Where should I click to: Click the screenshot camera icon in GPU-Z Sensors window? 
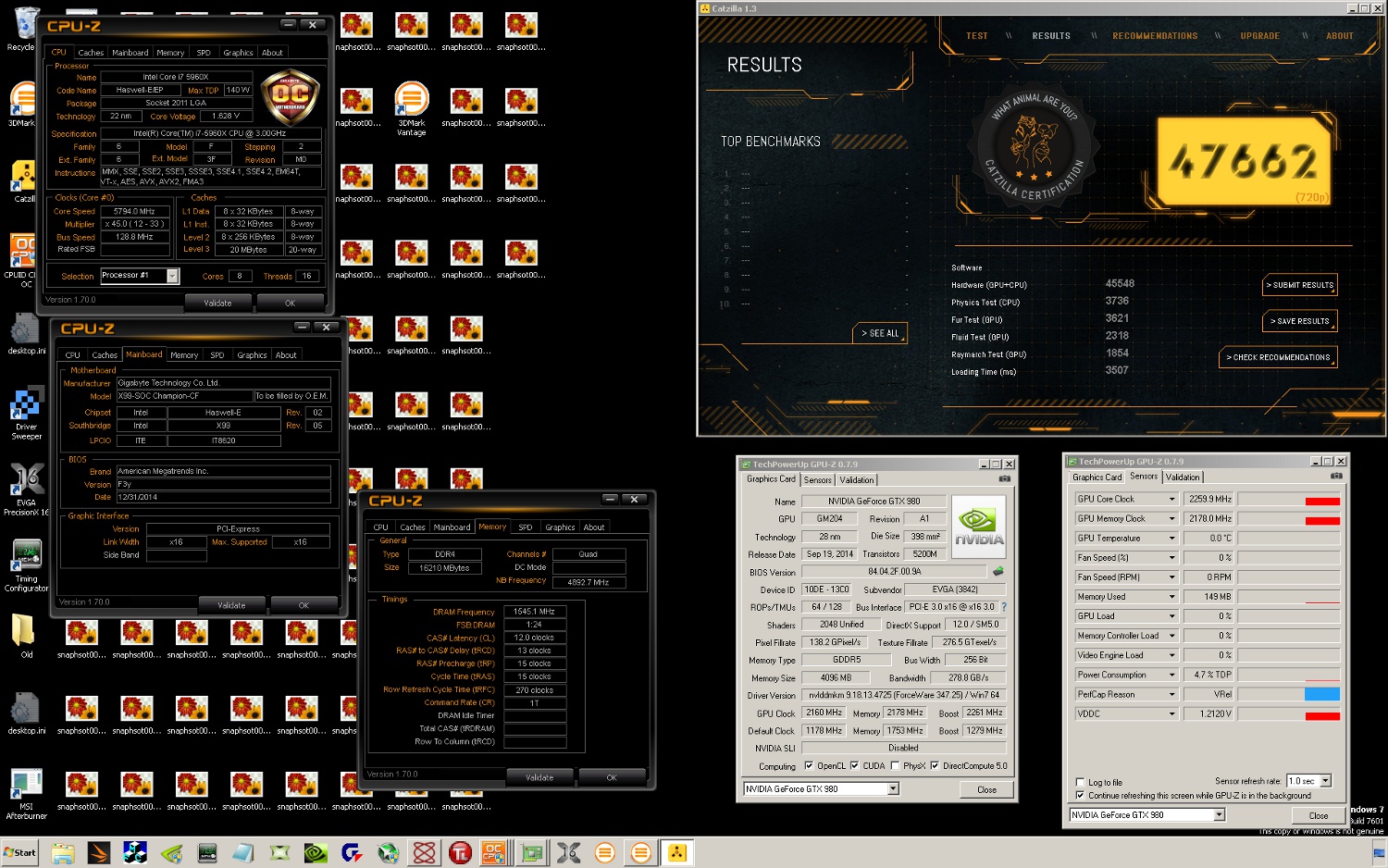1336,476
